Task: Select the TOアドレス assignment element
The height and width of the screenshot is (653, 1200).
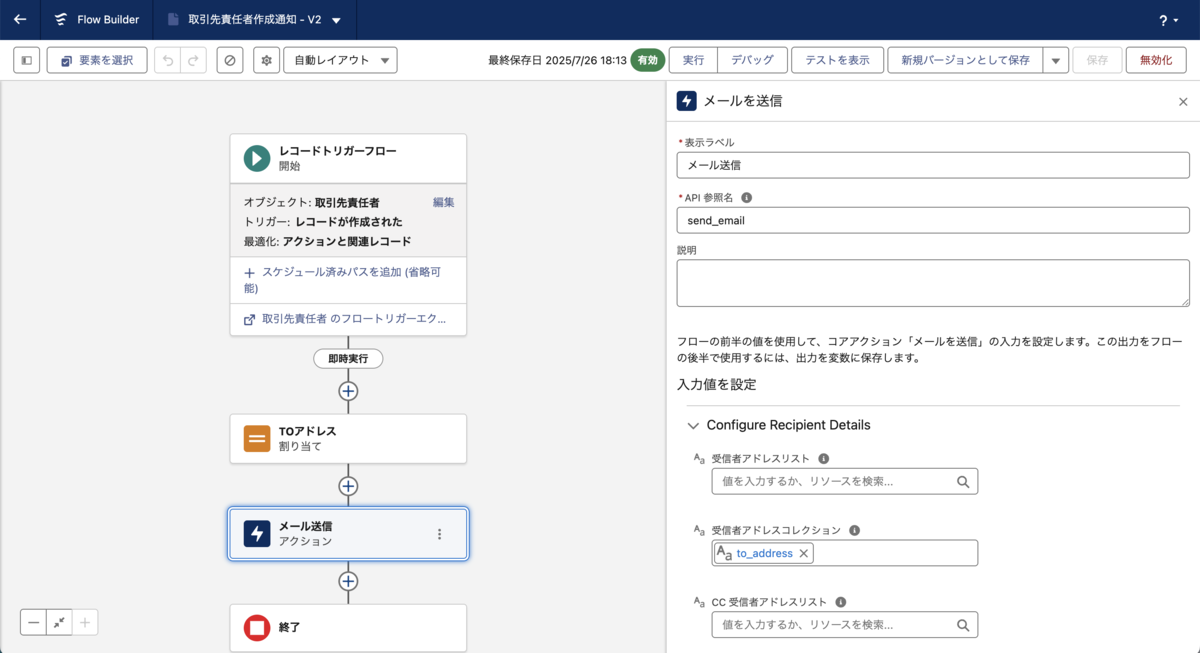Action: tap(348, 439)
